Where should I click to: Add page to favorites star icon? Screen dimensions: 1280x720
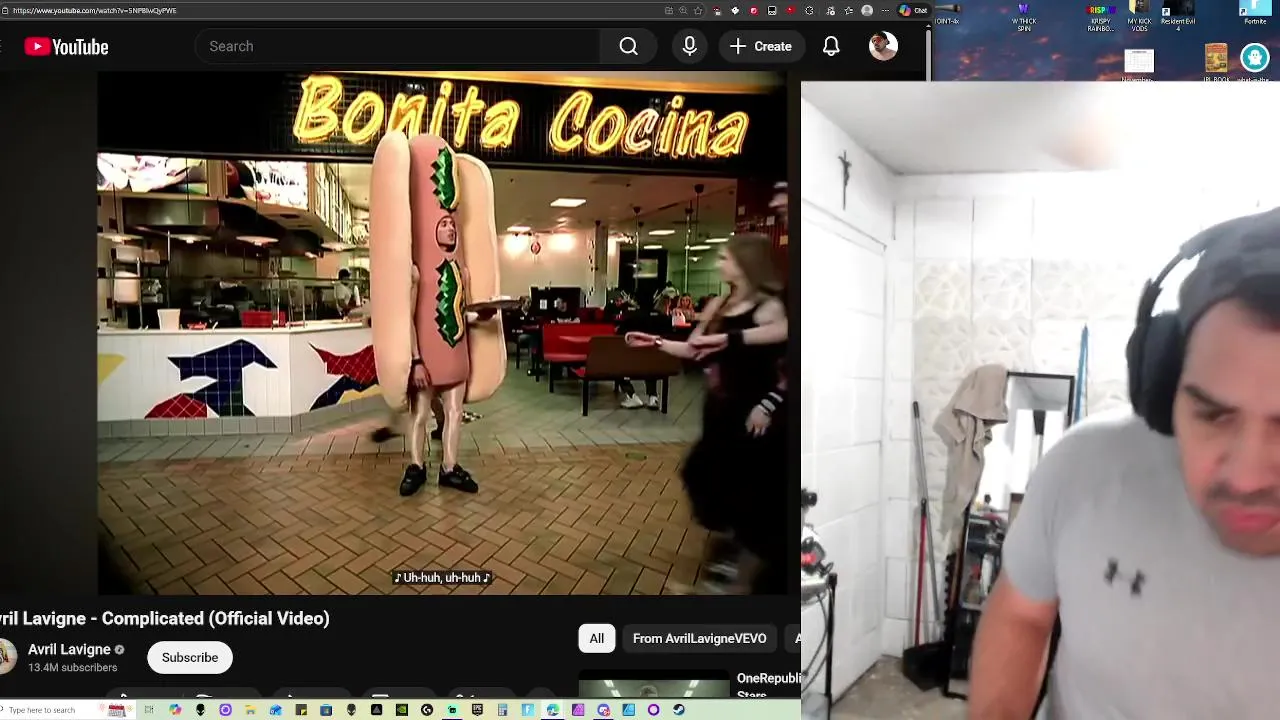click(x=698, y=10)
